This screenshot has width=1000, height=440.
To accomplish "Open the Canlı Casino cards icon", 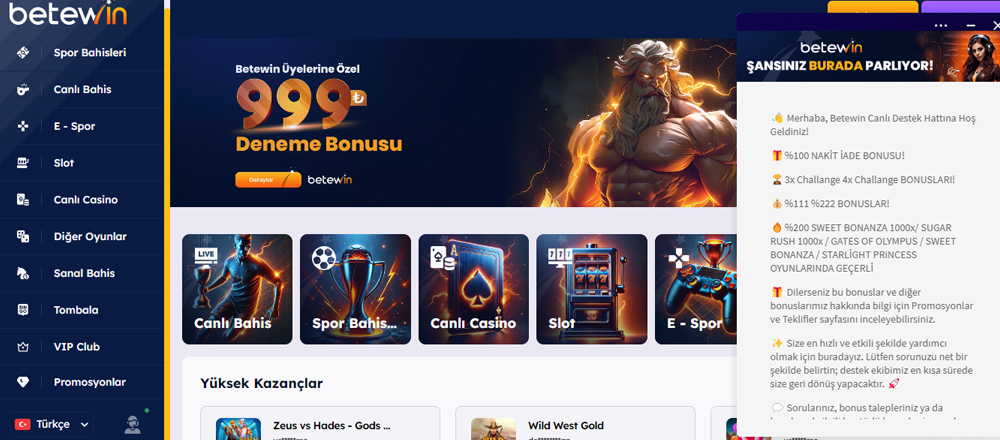I will (x=23, y=200).
